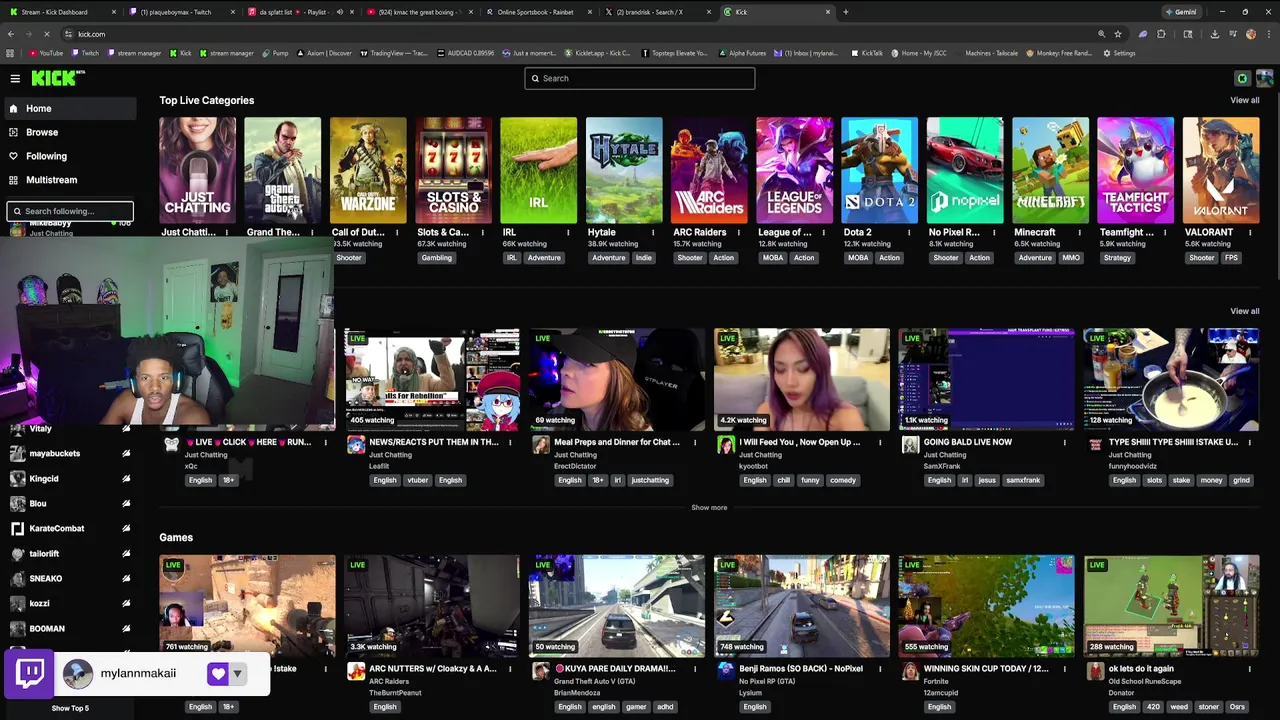Open the Just Chatting category thumbnail
1280x720 pixels.
pos(198,170)
